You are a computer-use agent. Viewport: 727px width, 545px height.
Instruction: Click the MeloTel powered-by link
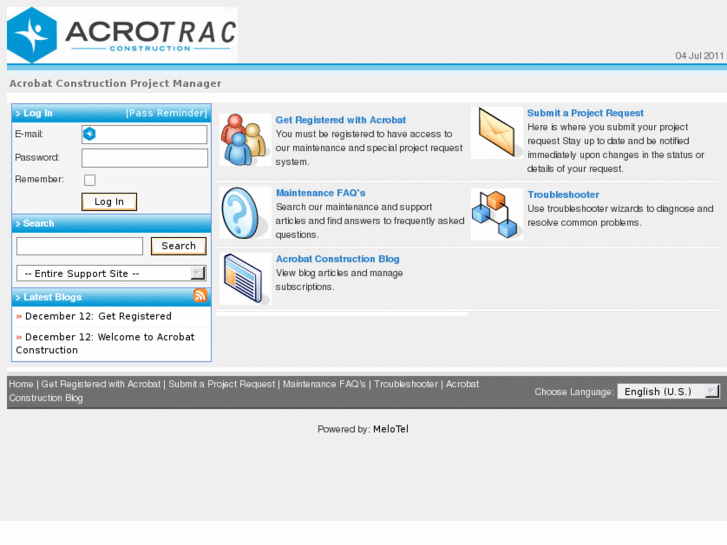pyautogui.click(x=391, y=429)
